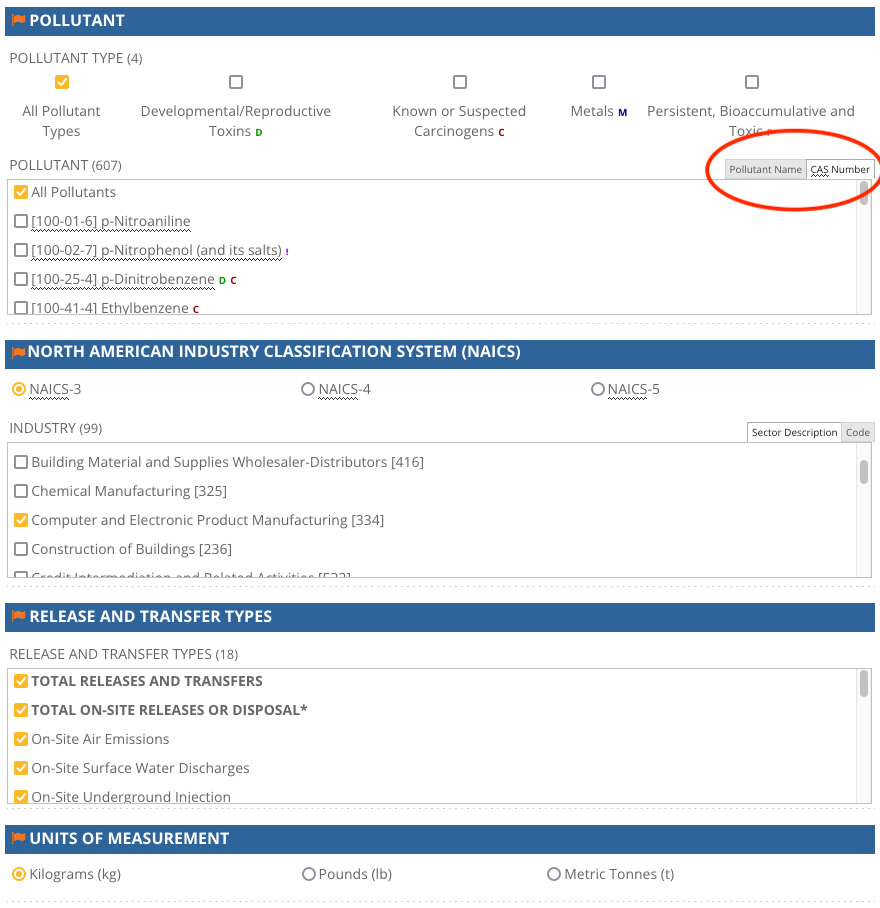880x908 pixels.
Task: Click the flag icon beside NAICS header
Action: (x=18, y=353)
